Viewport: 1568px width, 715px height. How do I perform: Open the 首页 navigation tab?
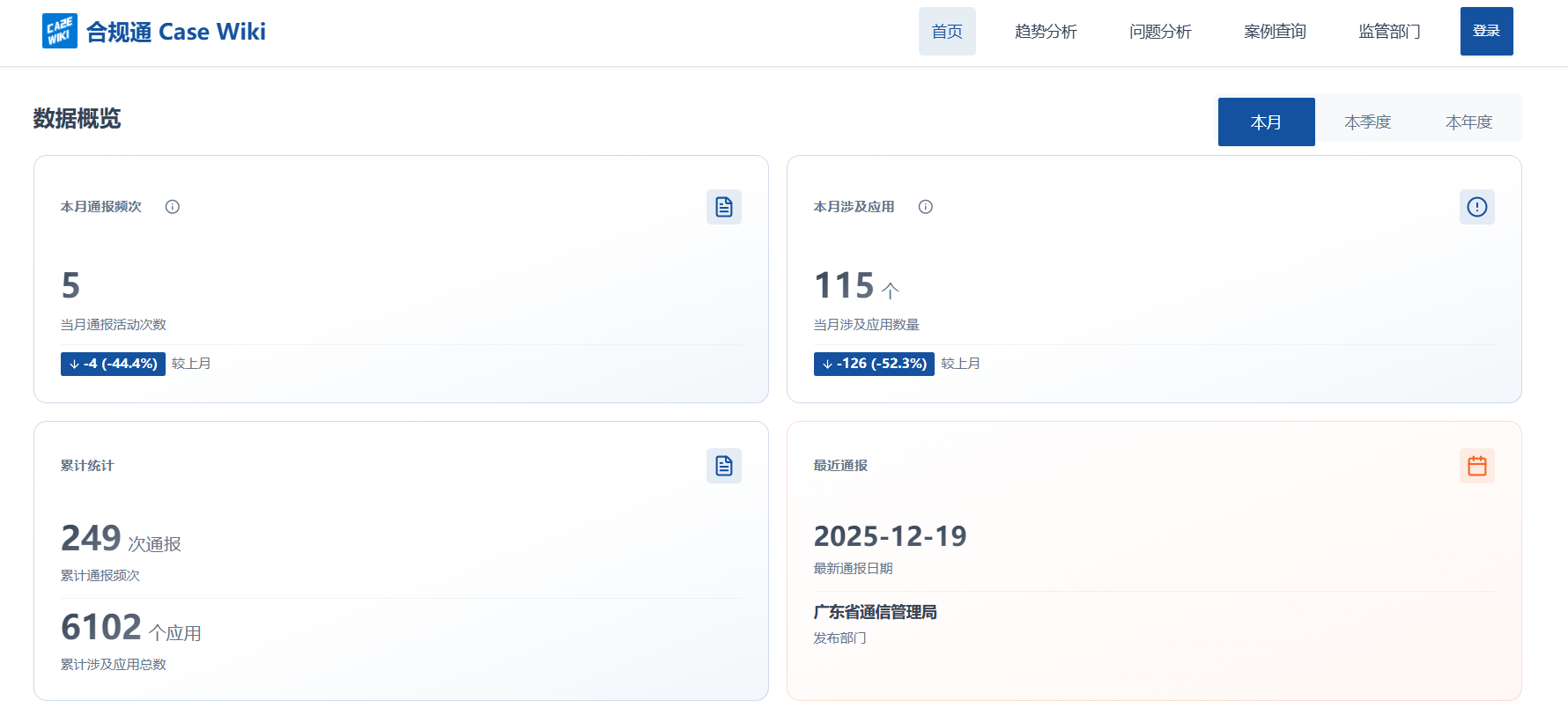[947, 32]
